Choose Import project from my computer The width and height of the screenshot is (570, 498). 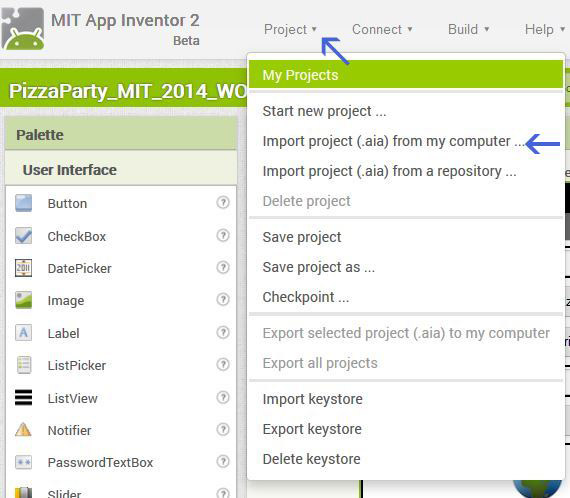coord(406,141)
